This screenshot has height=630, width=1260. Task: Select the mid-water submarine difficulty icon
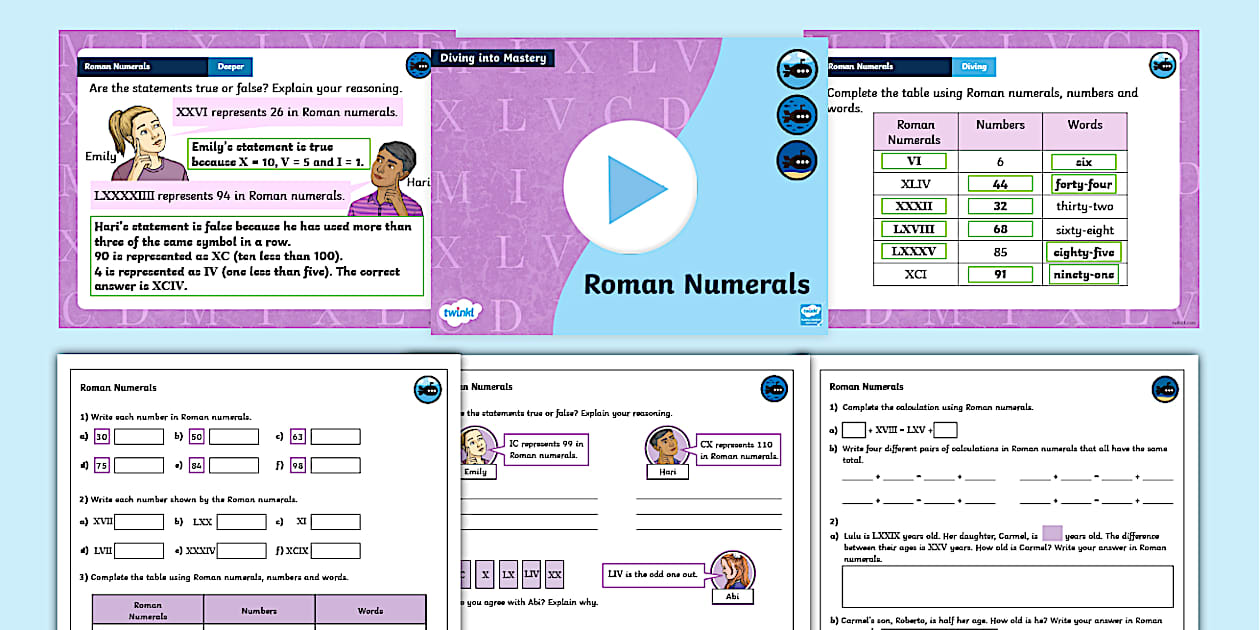(797, 113)
